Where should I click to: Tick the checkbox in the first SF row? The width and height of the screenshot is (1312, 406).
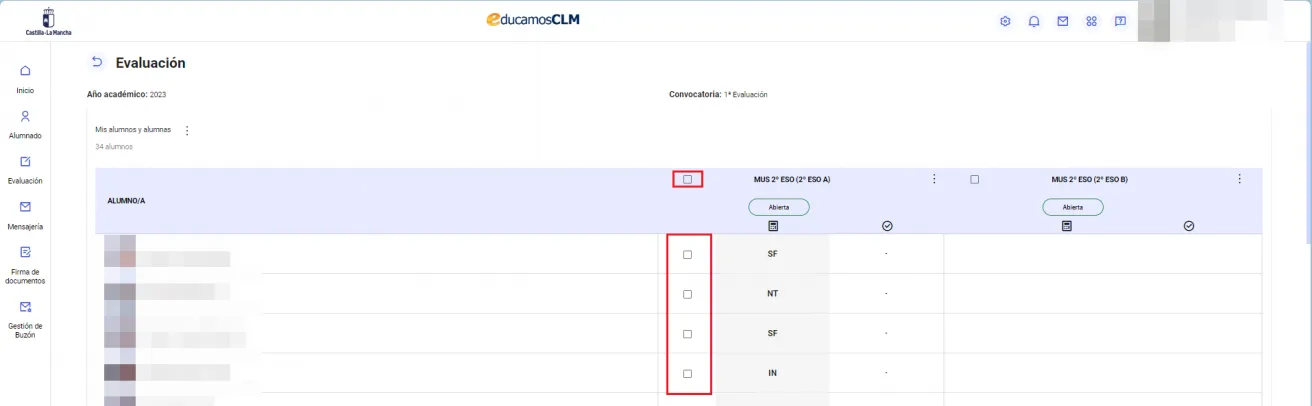(x=687, y=254)
